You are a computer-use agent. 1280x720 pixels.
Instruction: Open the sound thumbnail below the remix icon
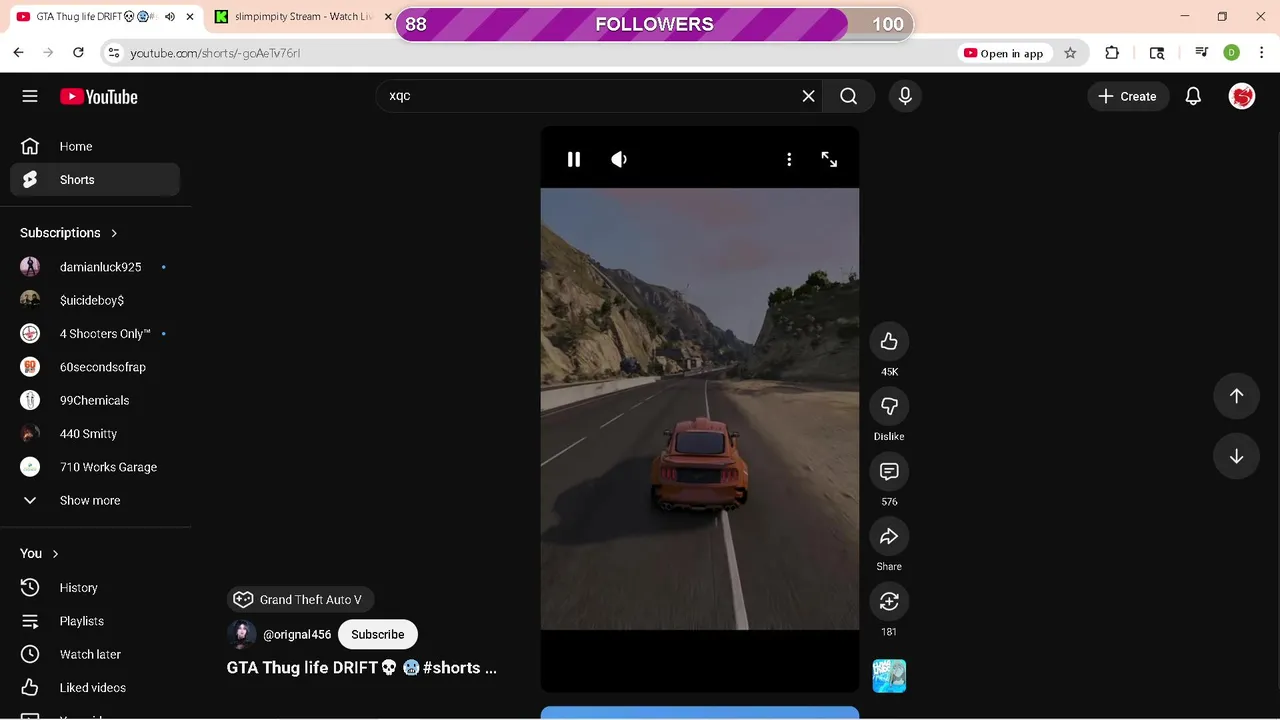point(889,676)
